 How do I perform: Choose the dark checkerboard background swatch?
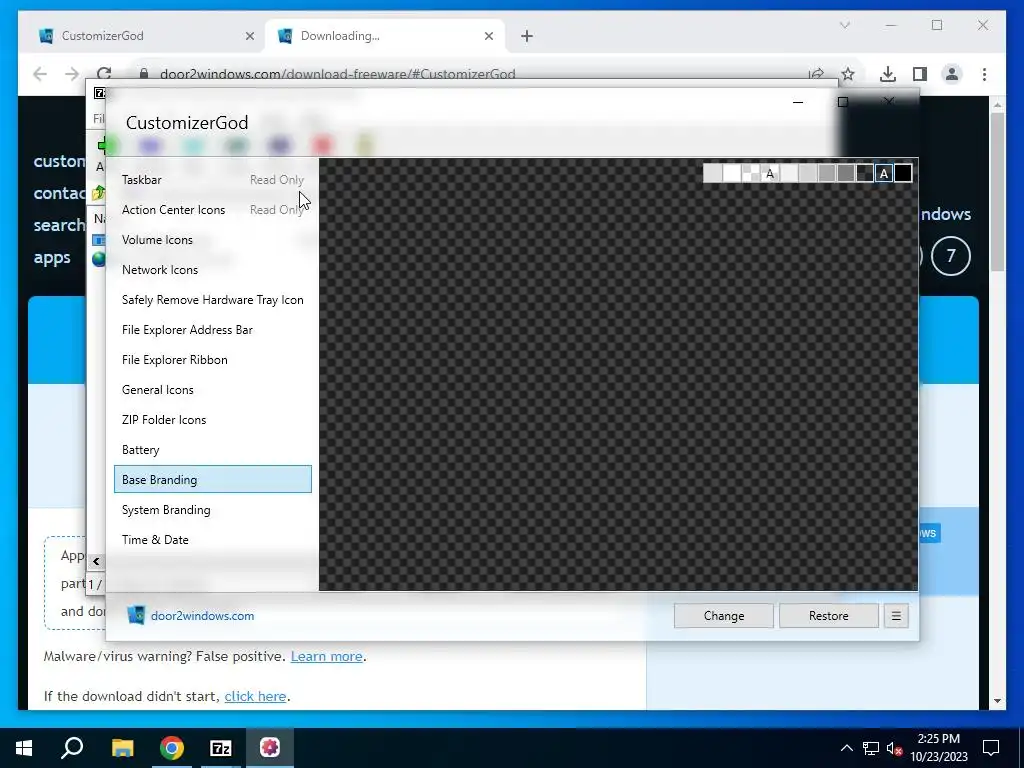(x=865, y=173)
